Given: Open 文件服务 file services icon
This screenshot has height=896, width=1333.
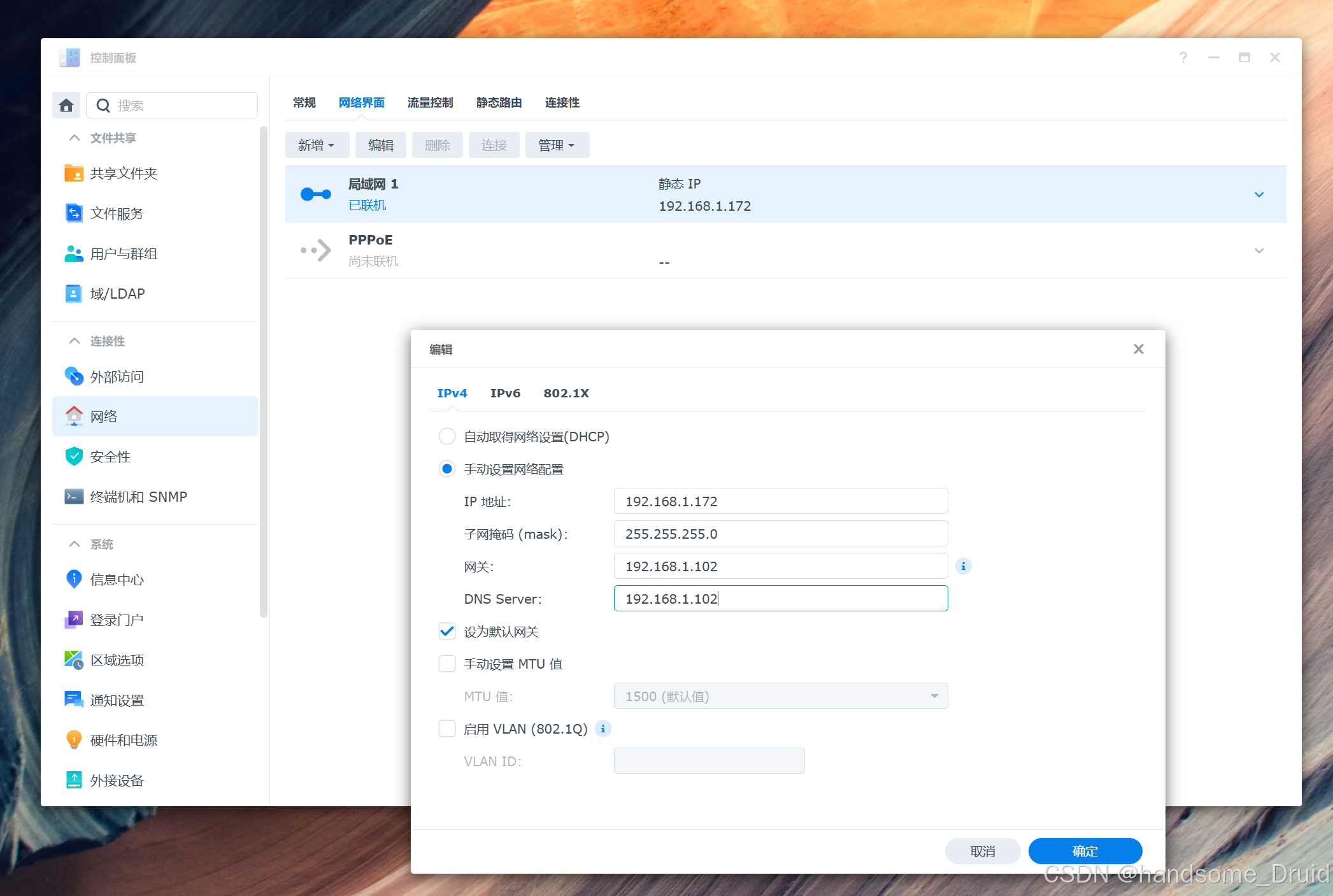Looking at the screenshot, I should (x=74, y=213).
